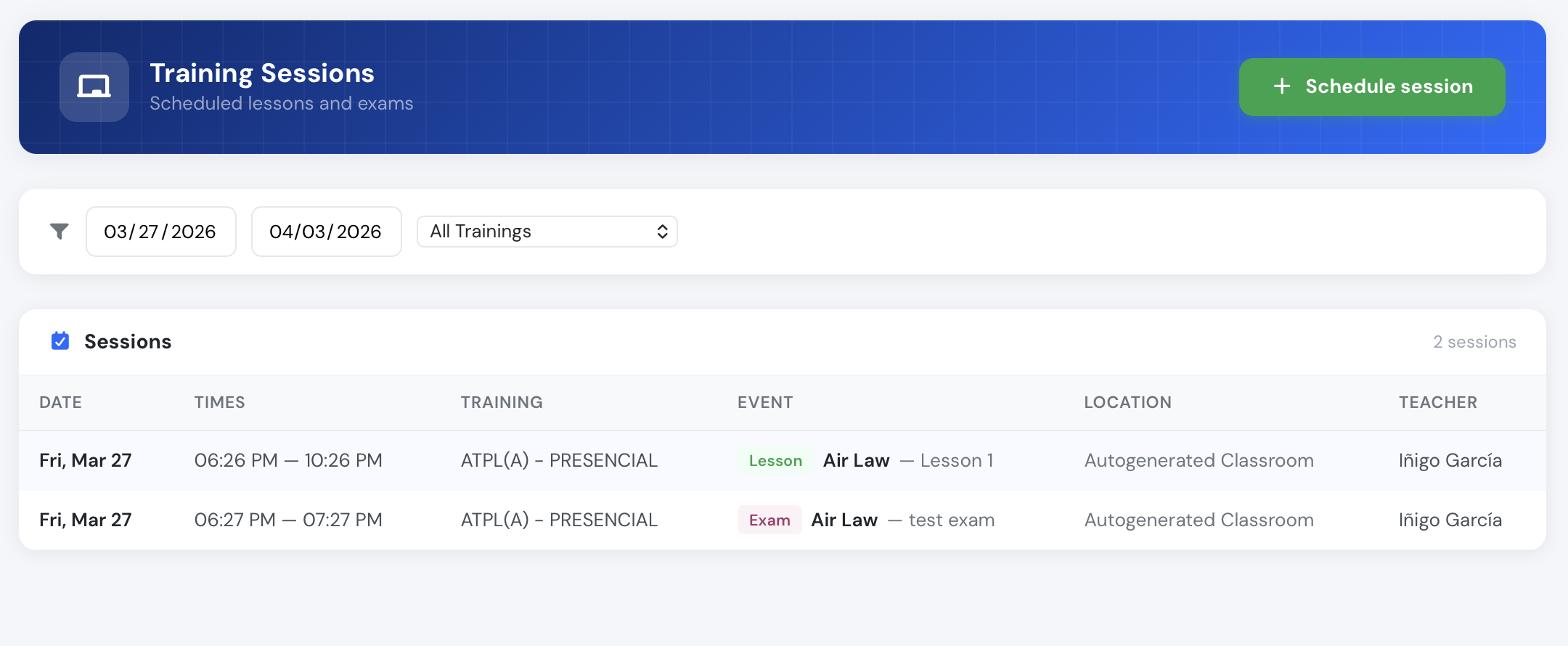Screen dimensions: 1568x646
Task: Click the Lesson badge in the first row
Action: tap(775, 460)
